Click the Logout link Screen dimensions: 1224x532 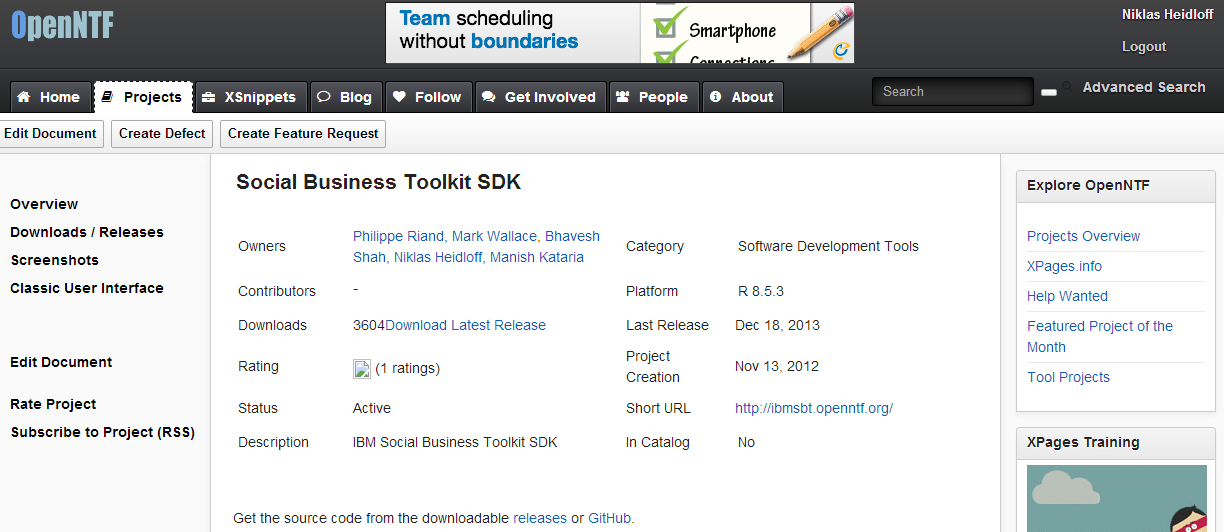[1144, 46]
